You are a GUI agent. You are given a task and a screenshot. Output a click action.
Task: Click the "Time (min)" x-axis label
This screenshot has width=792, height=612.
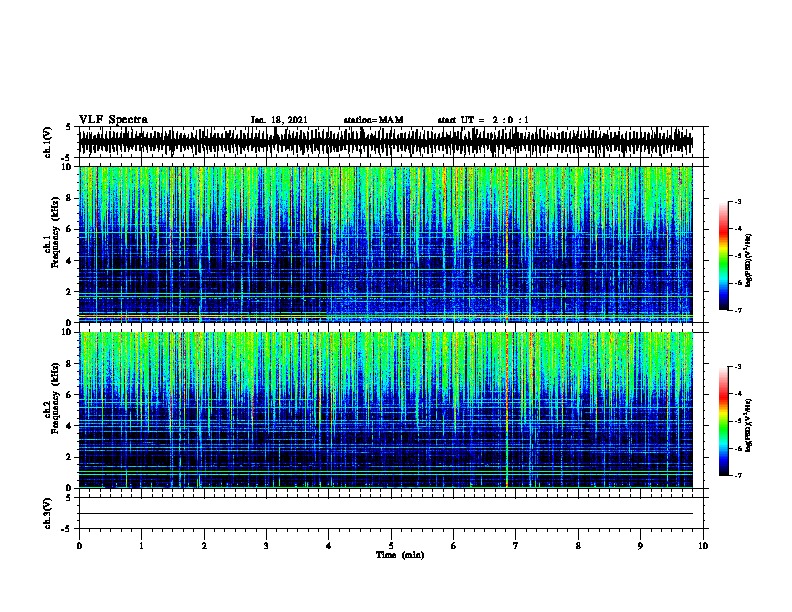pyautogui.click(x=400, y=555)
